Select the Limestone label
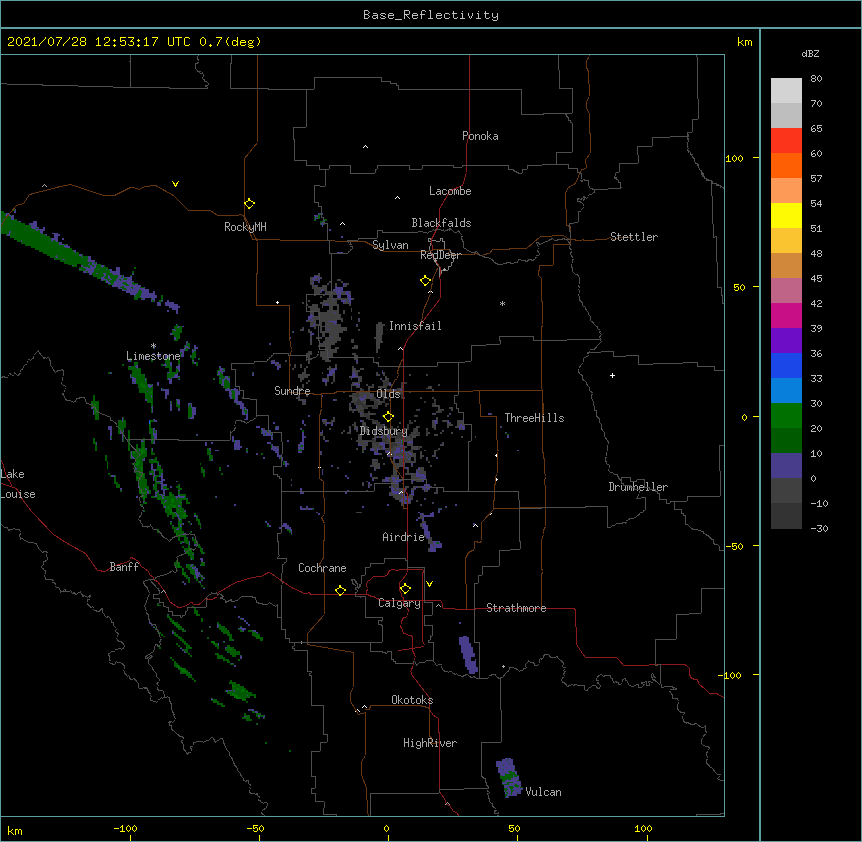Viewport: 862px width, 842px height. (x=153, y=356)
